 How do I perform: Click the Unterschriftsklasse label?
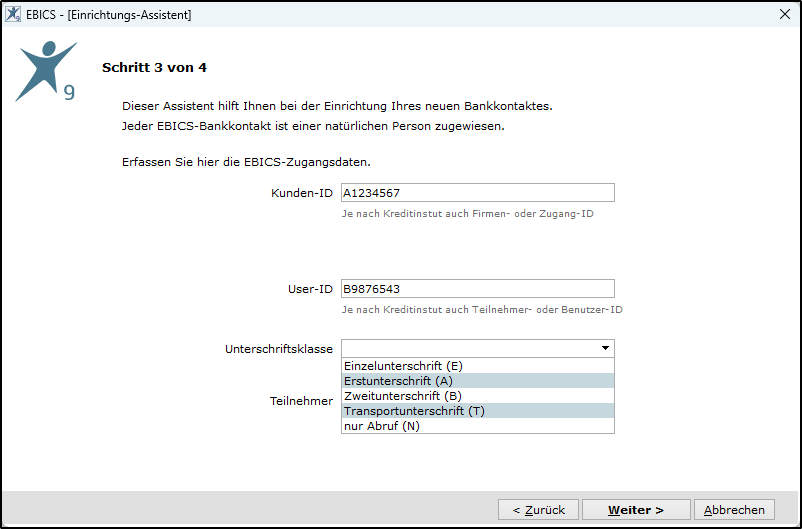pyautogui.click(x=279, y=349)
